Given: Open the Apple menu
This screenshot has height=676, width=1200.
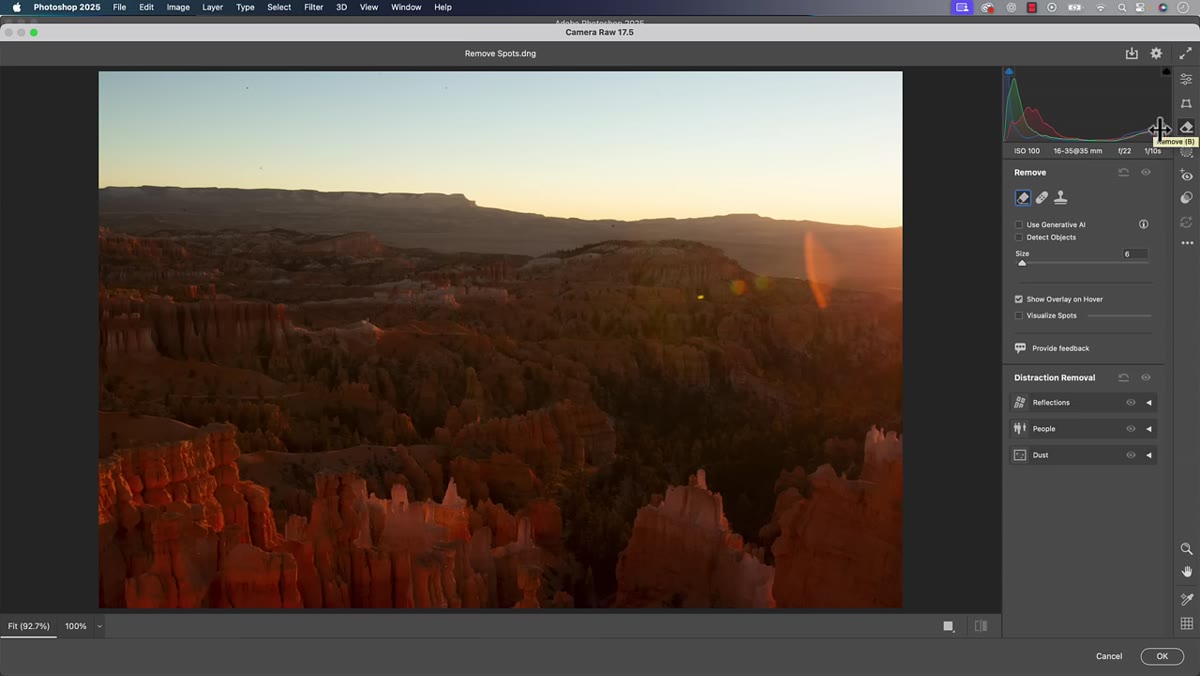Looking at the screenshot, I should (x=16, y=7).
